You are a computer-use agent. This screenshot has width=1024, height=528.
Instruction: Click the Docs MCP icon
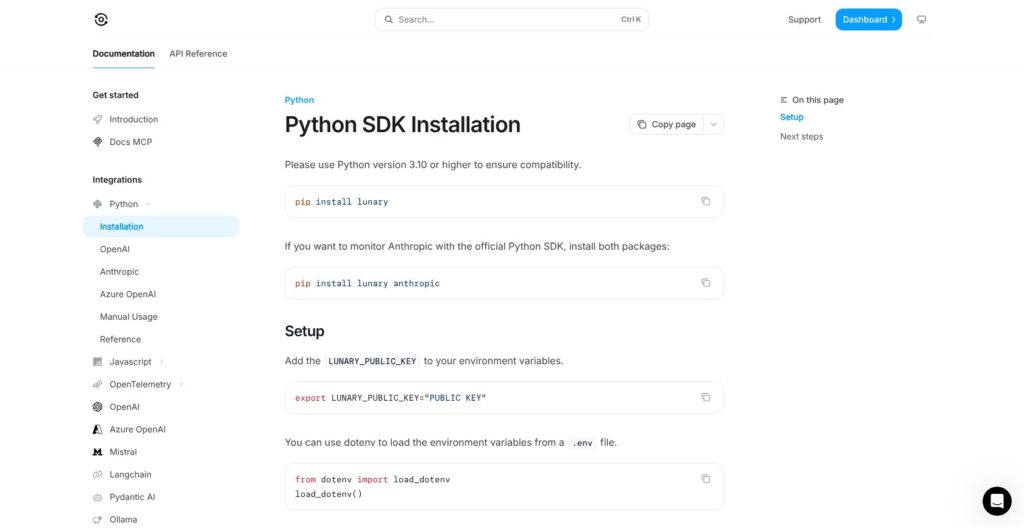pyautogui.click(x=98, y=142)
